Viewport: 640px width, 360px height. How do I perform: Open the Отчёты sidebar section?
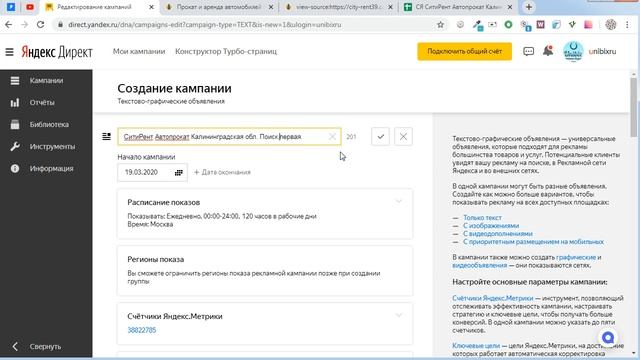tap(46, 102)
